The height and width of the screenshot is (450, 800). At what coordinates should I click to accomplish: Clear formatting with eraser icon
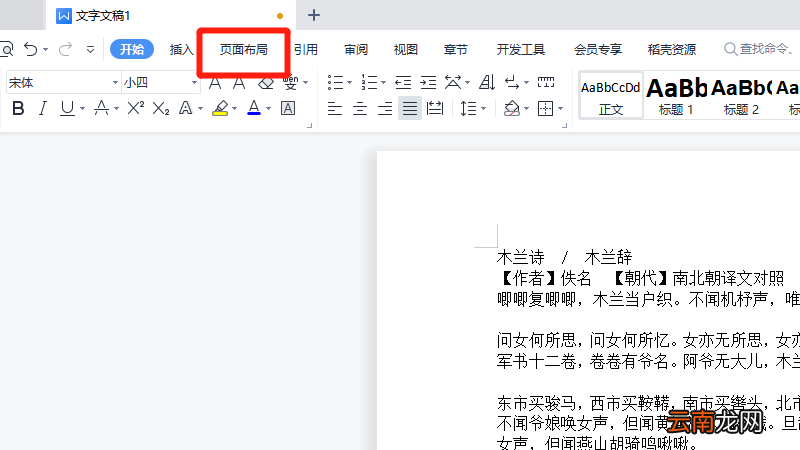click(x=266, y=83)
